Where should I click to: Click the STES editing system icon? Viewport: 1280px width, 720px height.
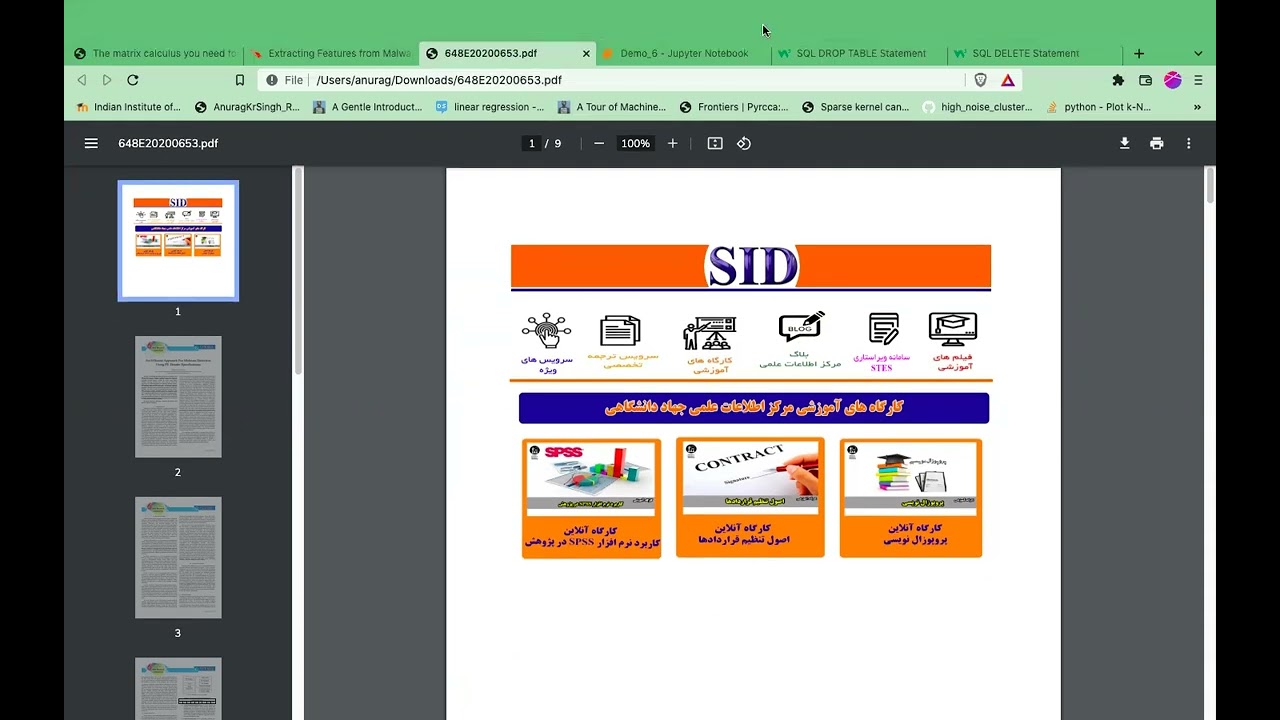coord(883,328)
